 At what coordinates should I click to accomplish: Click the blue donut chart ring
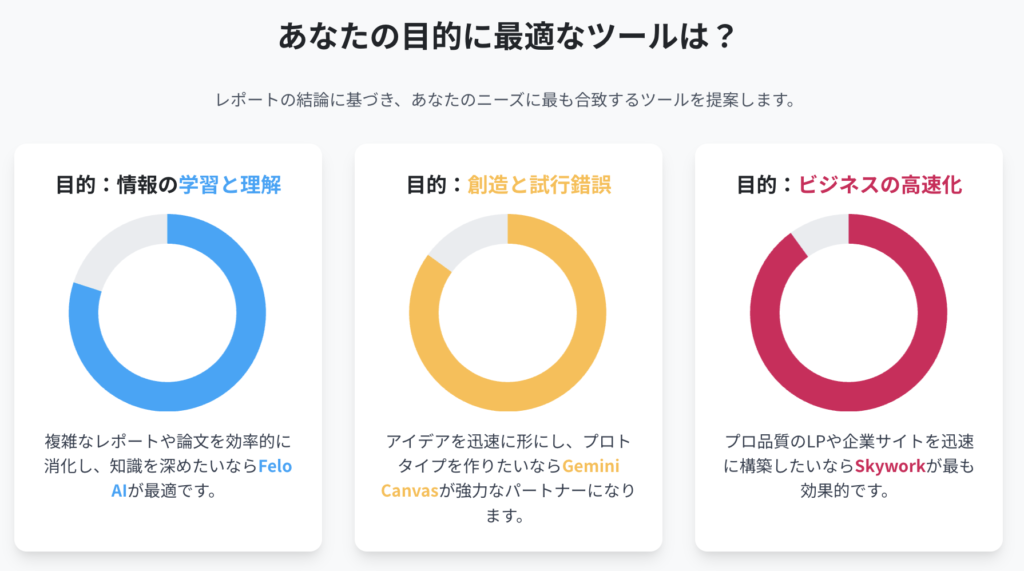click(251, 312)
